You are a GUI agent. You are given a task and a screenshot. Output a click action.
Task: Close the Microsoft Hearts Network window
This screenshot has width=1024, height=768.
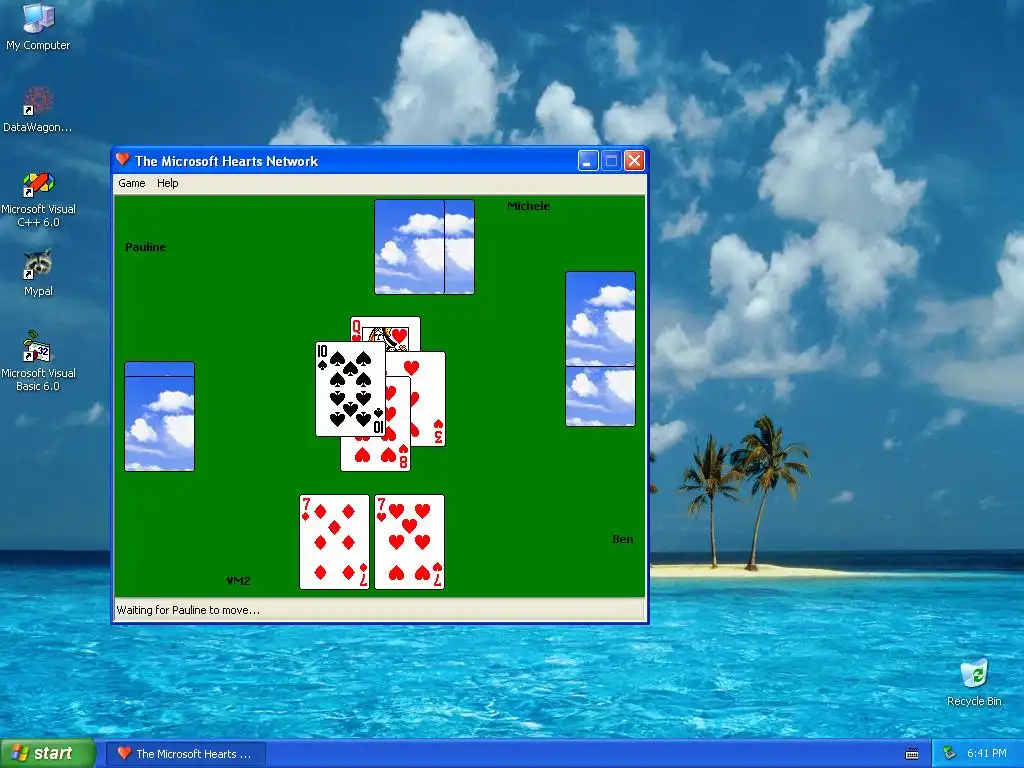point(634,161)
